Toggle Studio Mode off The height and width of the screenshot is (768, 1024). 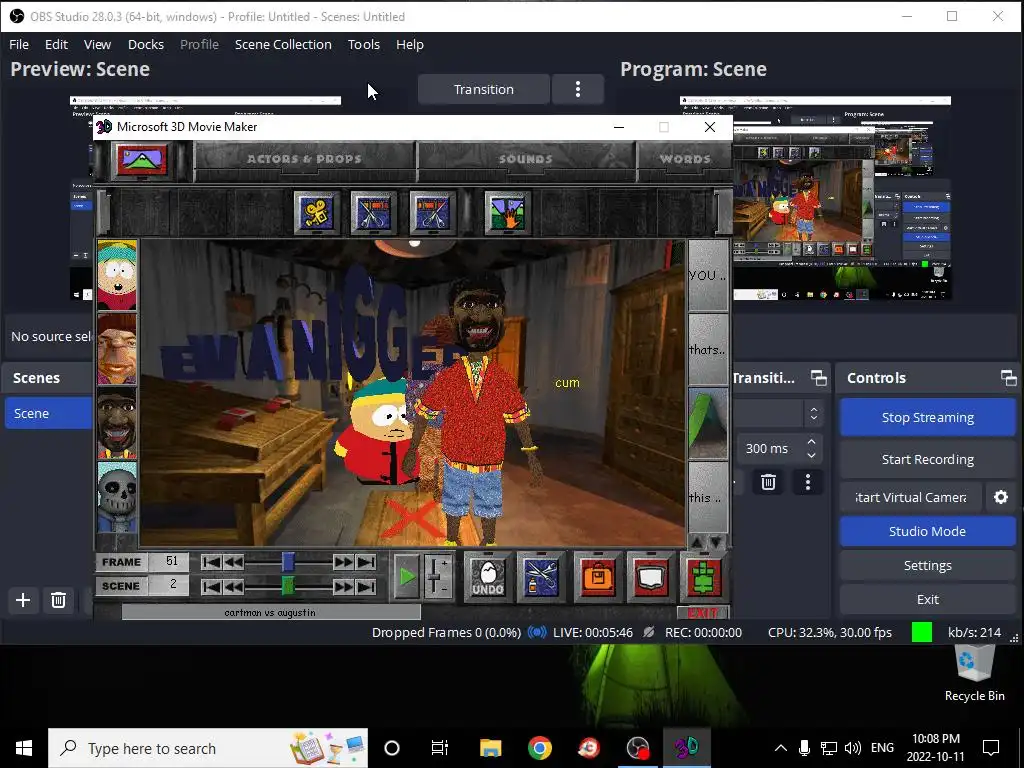[927, 532]
